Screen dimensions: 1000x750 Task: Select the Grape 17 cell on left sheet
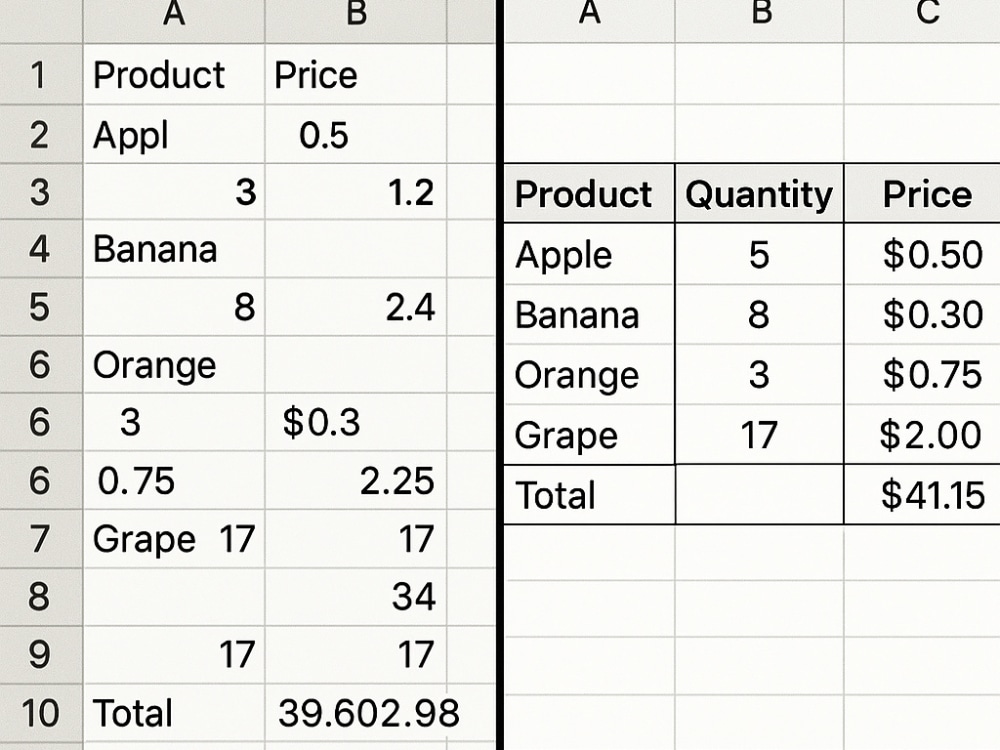point(173,539)
